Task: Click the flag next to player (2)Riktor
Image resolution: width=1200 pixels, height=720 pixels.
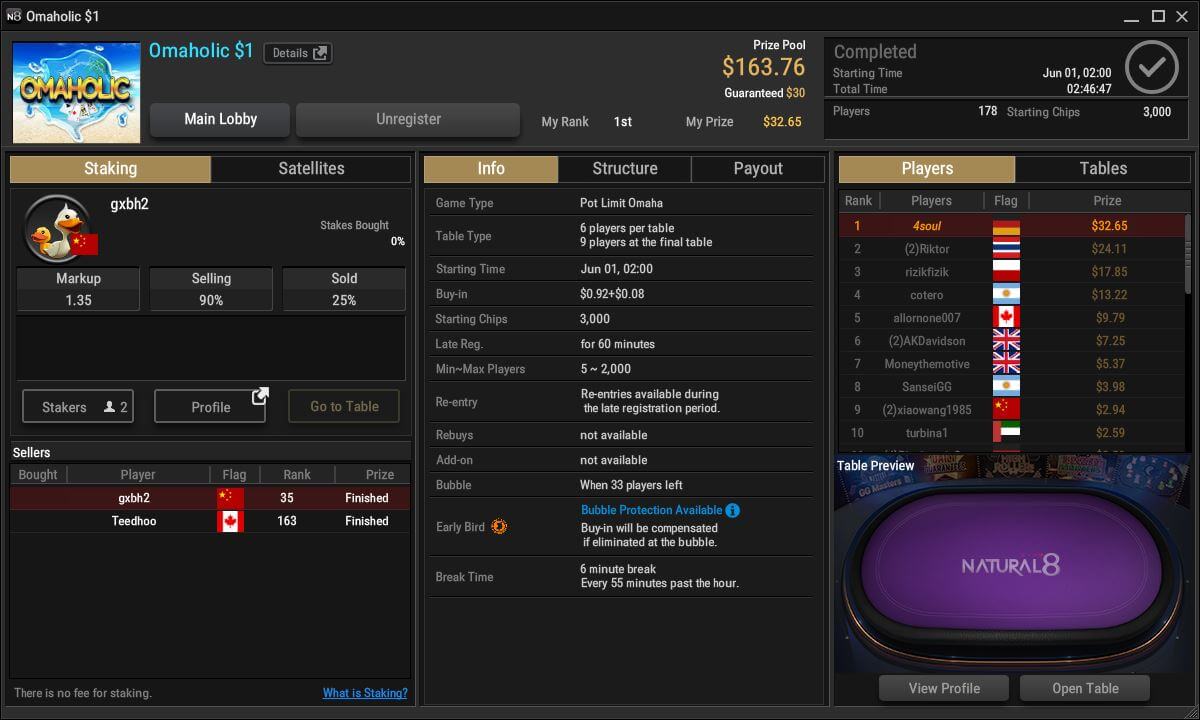Action: (1005, 249)
